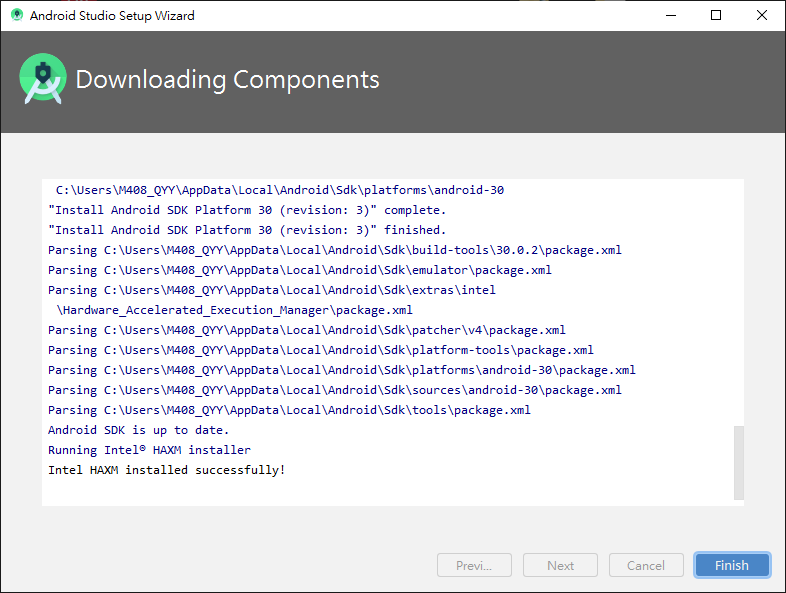Click the disabled Previous button
Screen dimensions: 786x593
click(474, 565)
